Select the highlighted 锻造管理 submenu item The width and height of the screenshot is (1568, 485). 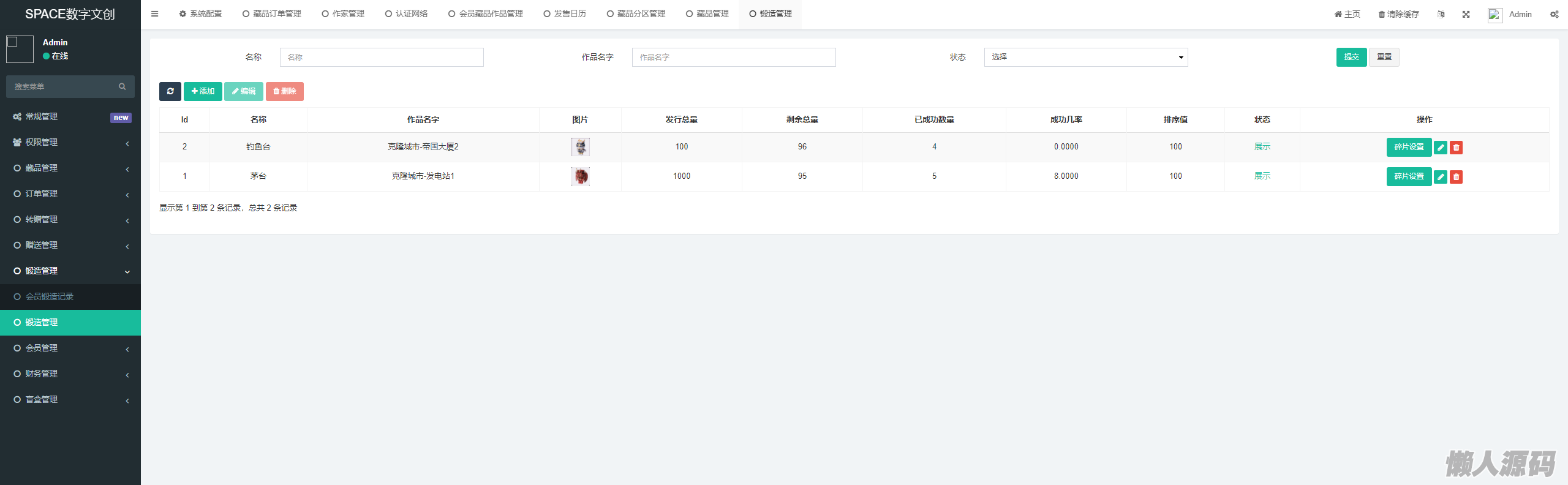click(x=70, y=322)
